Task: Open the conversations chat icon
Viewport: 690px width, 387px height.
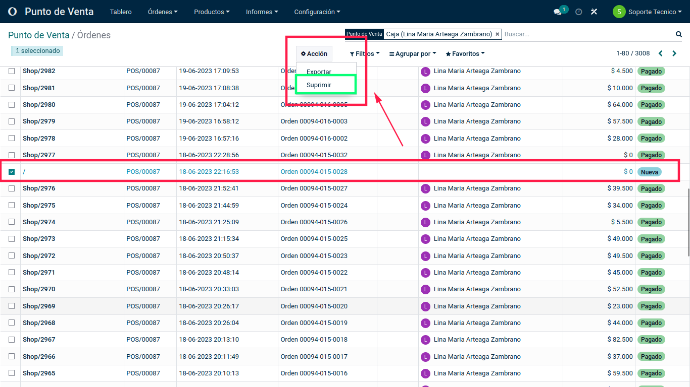Action: (558, 12)
